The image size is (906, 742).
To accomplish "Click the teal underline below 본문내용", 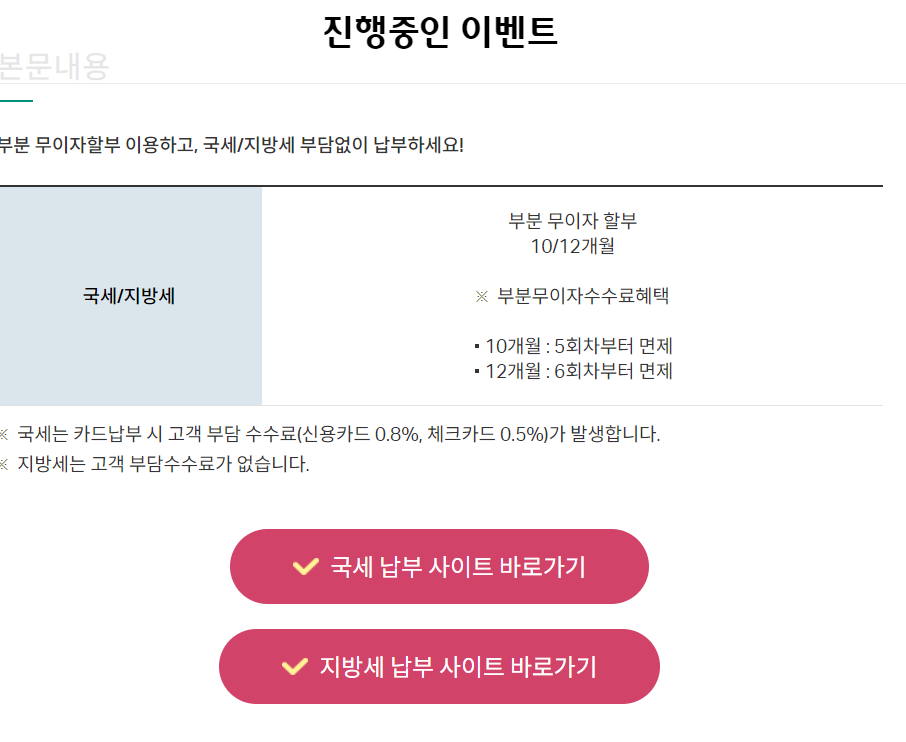I will [17, 100].
